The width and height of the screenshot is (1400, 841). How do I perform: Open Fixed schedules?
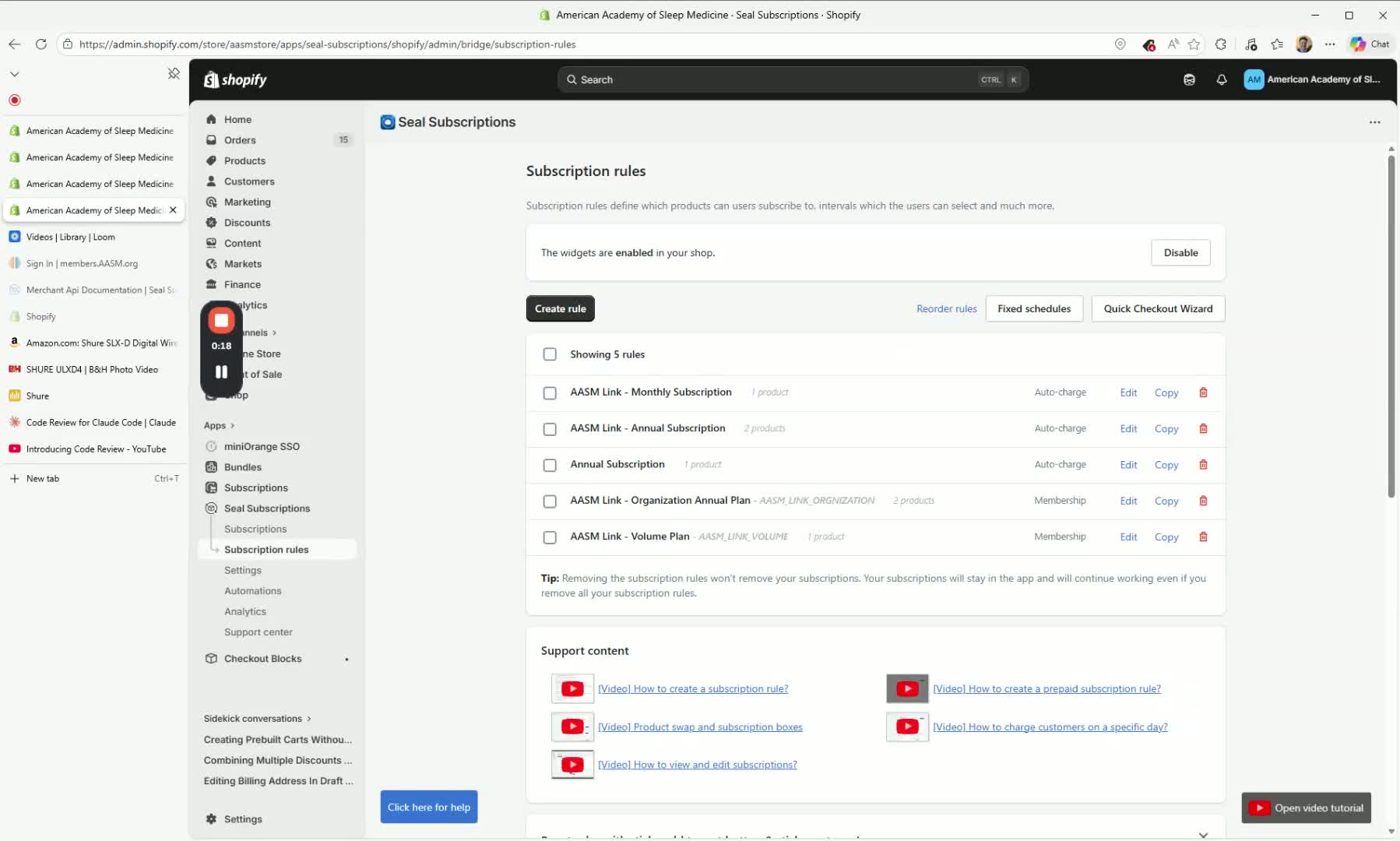(x=1034, y=308)
